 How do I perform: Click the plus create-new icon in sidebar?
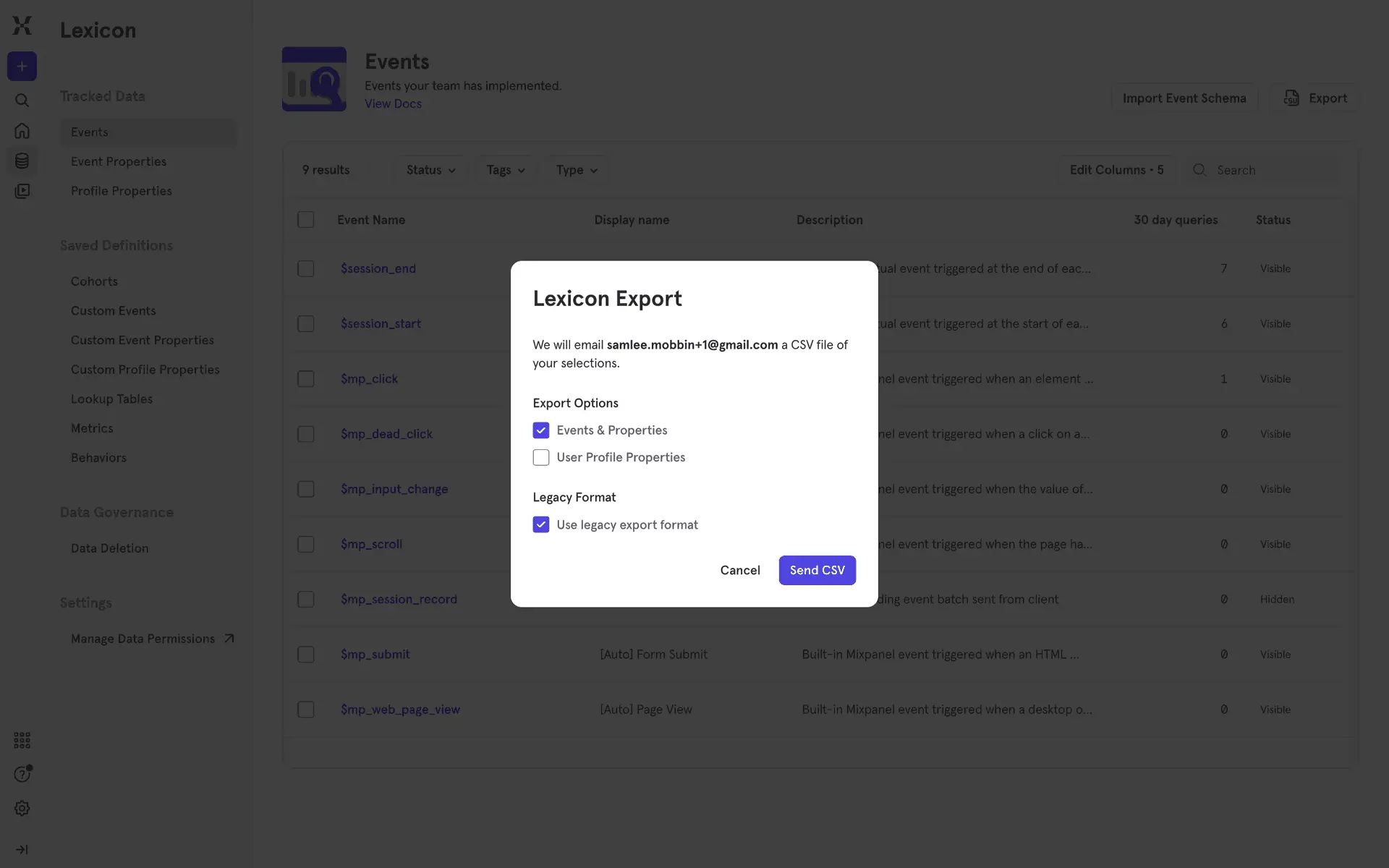tap(22, 67)
